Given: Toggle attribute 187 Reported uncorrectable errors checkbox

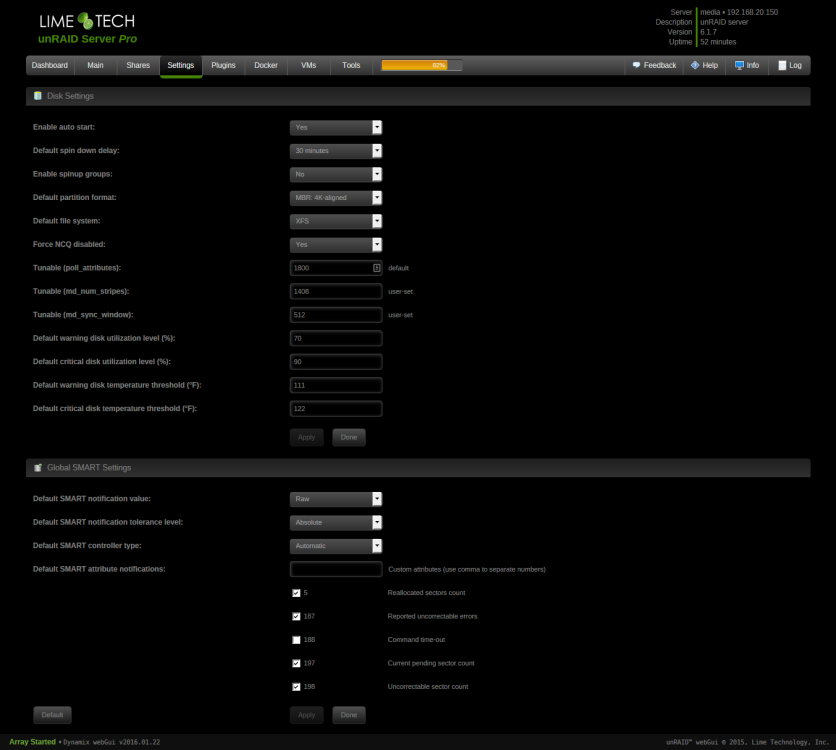Looking at the screenshot, I should point(296,616).
